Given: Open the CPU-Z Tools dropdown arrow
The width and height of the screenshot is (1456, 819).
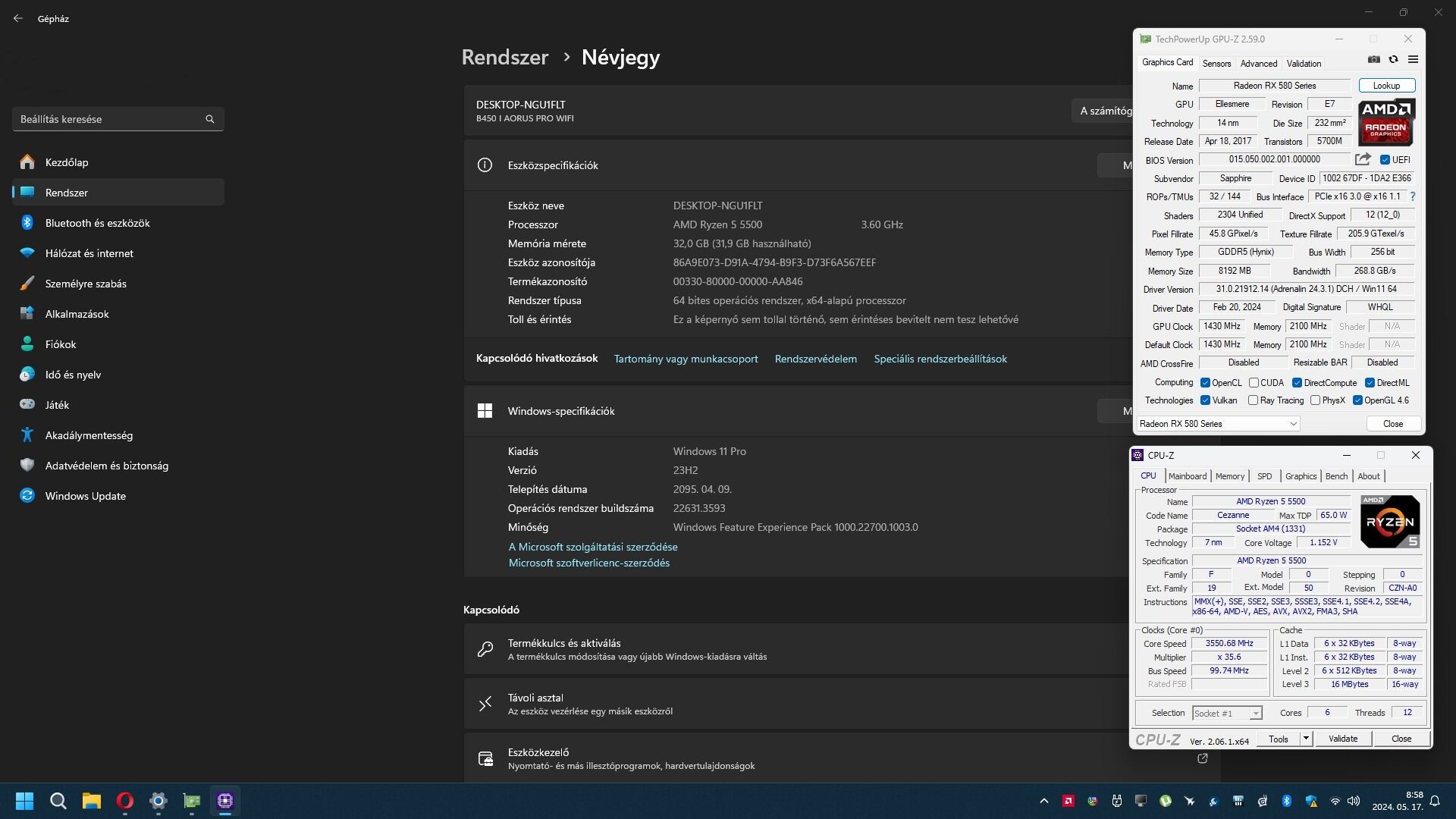Looking at the screenshot, I should pos(1306,739).
